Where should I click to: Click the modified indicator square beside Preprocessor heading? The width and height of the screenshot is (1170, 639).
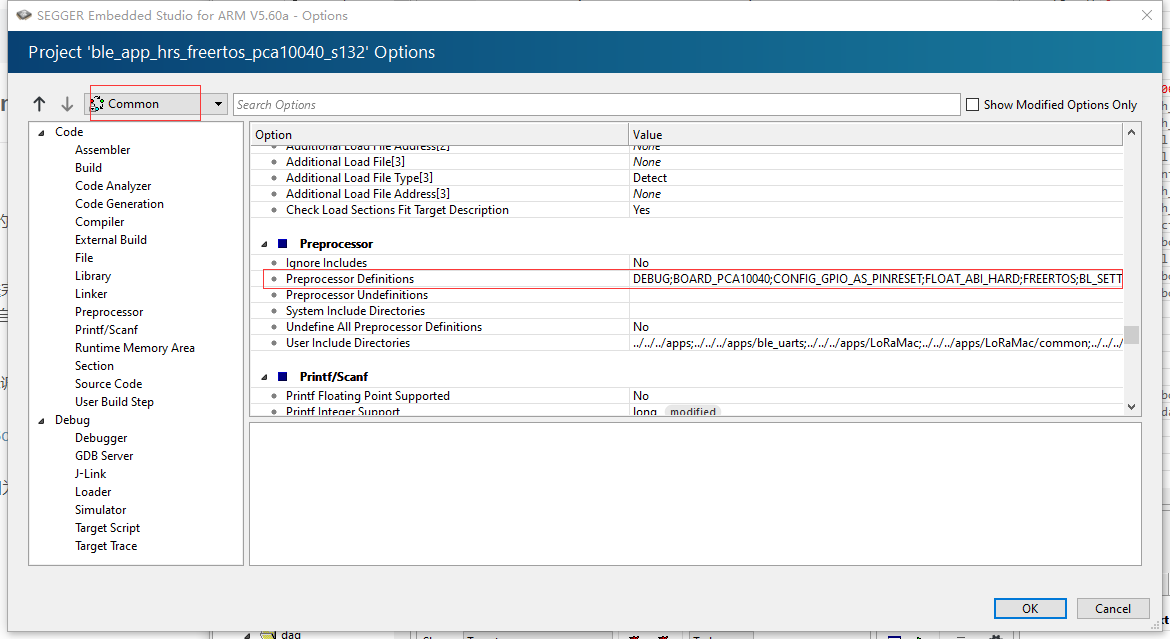click(x=282, y=243)
